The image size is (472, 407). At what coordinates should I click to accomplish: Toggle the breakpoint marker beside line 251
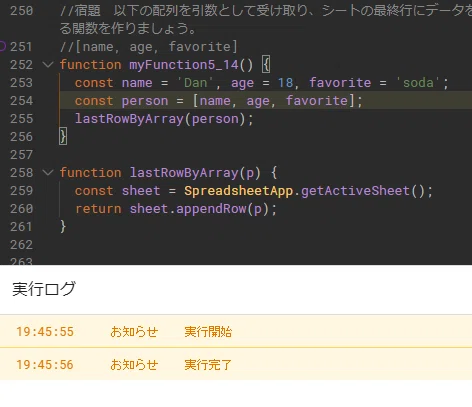click(2, 46)
